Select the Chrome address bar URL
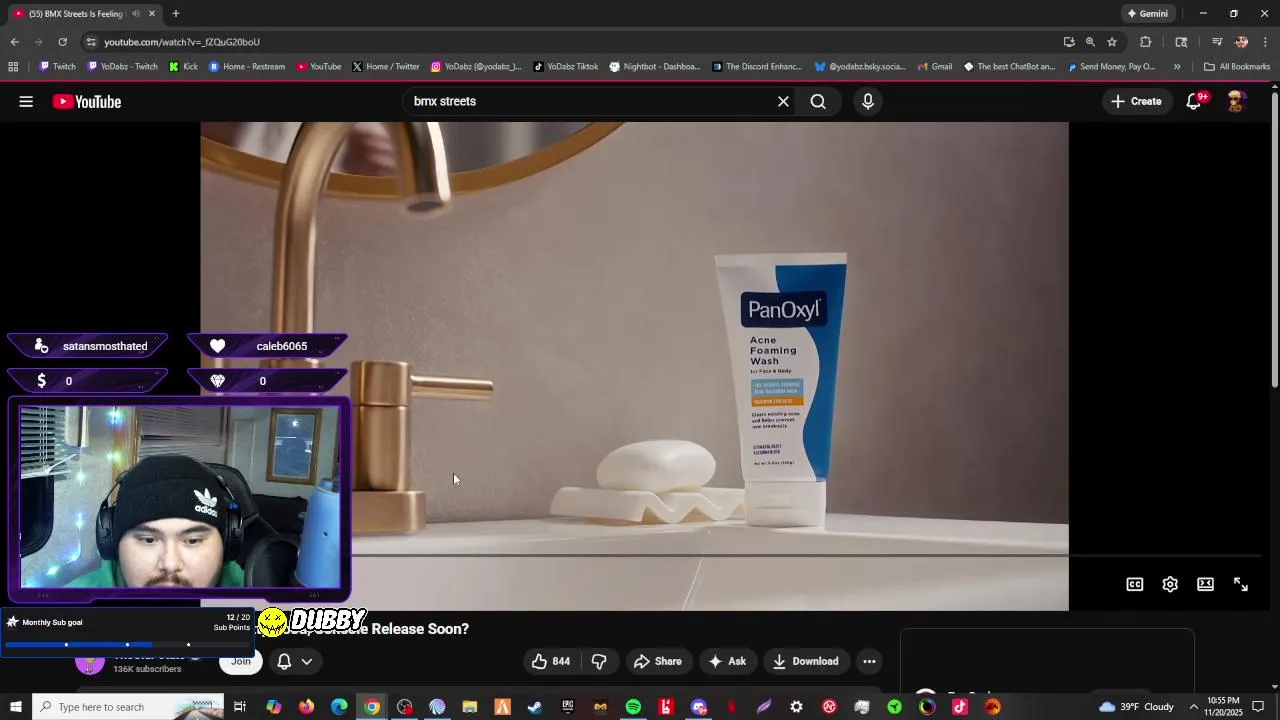The width and height of the screenshot is (1280, 720). (182, 42)
